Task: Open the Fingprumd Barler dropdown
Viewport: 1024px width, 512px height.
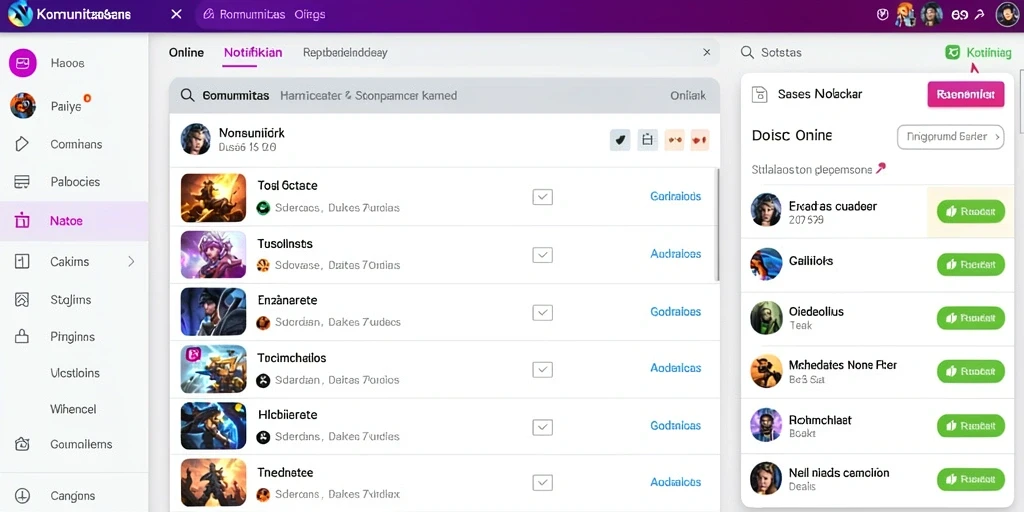Action: point(950,137)
